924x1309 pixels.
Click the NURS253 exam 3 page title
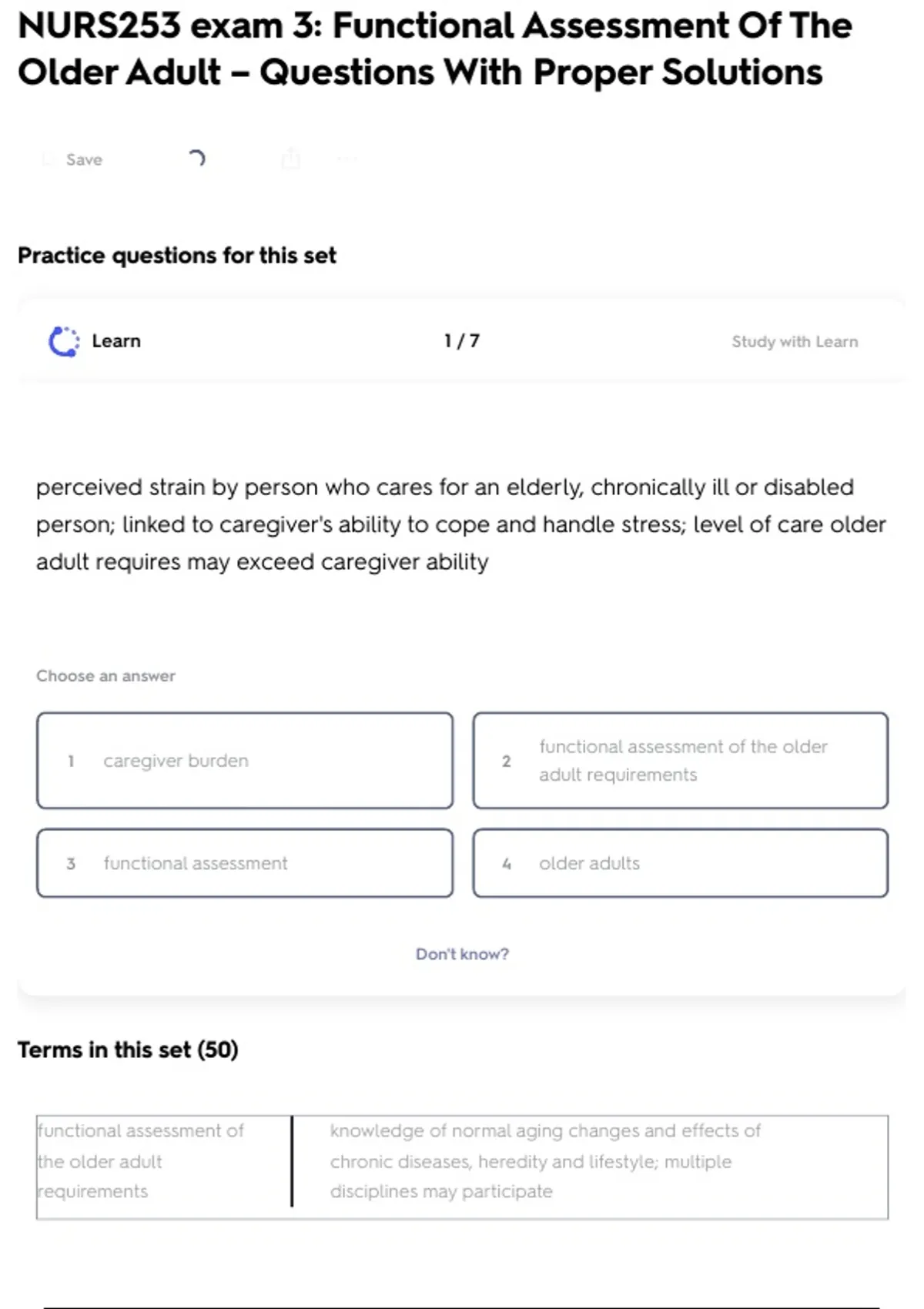click(435, 49)
